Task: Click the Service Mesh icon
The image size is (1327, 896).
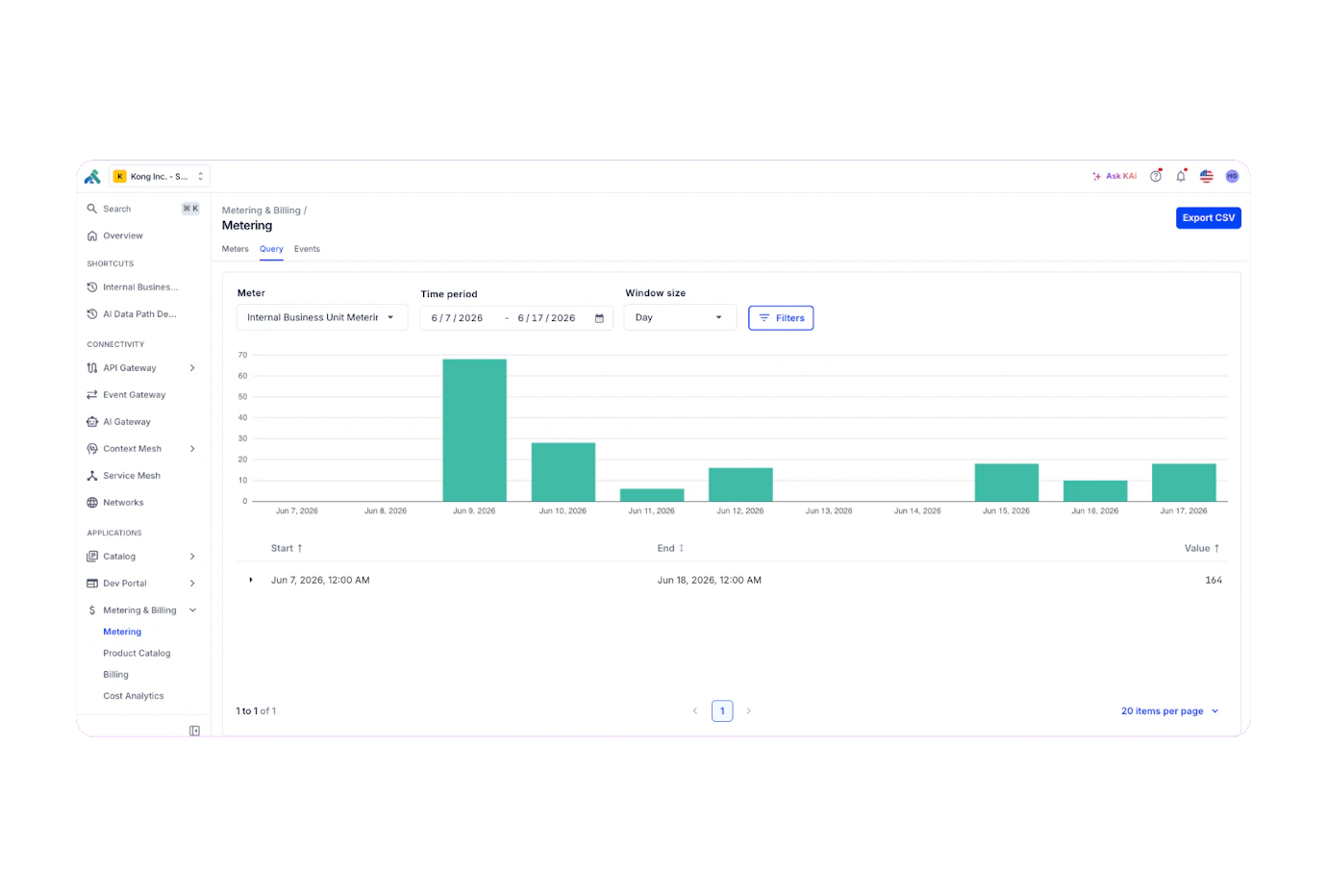Action: [x=92, y=476]
